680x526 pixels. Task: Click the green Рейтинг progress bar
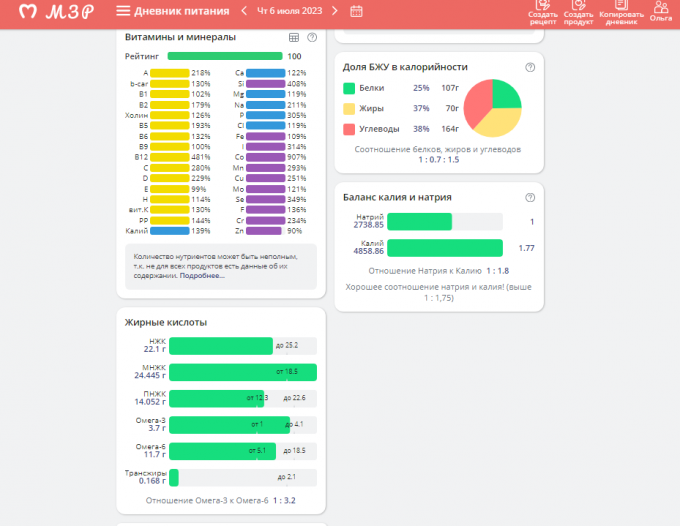224,57
